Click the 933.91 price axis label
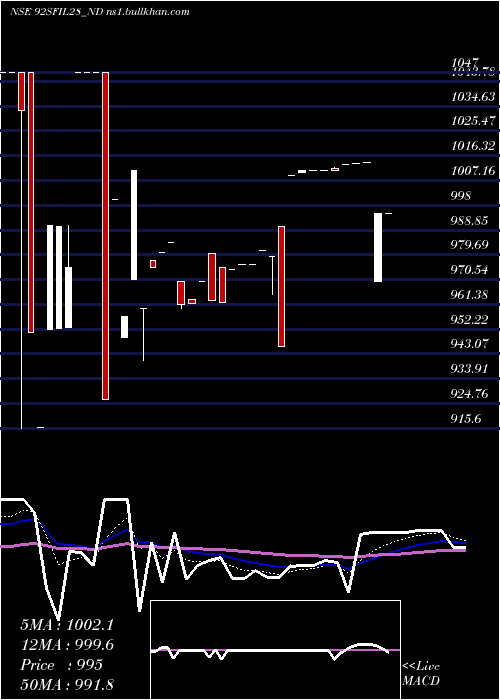 click(x=469, y=369)
